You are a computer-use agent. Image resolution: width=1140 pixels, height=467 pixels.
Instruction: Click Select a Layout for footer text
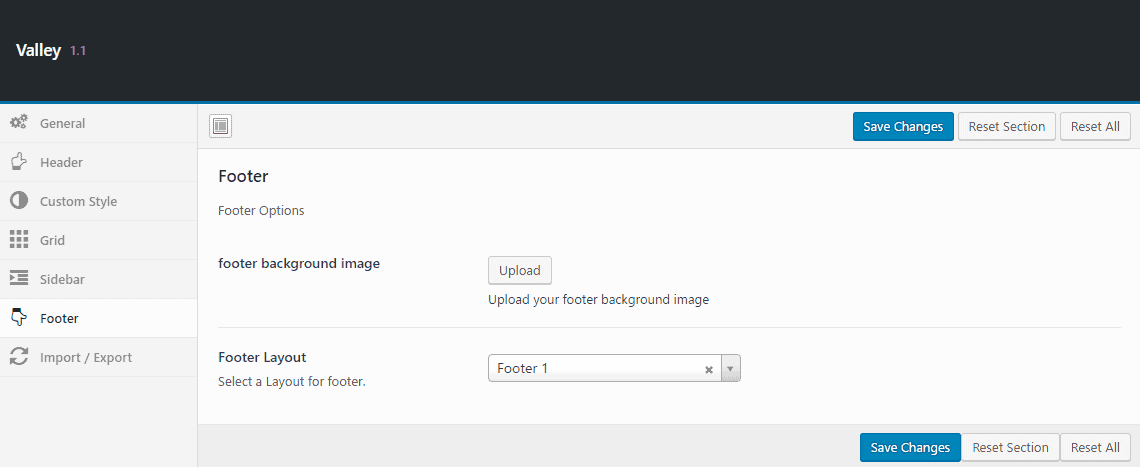click(x=292, y=381)
